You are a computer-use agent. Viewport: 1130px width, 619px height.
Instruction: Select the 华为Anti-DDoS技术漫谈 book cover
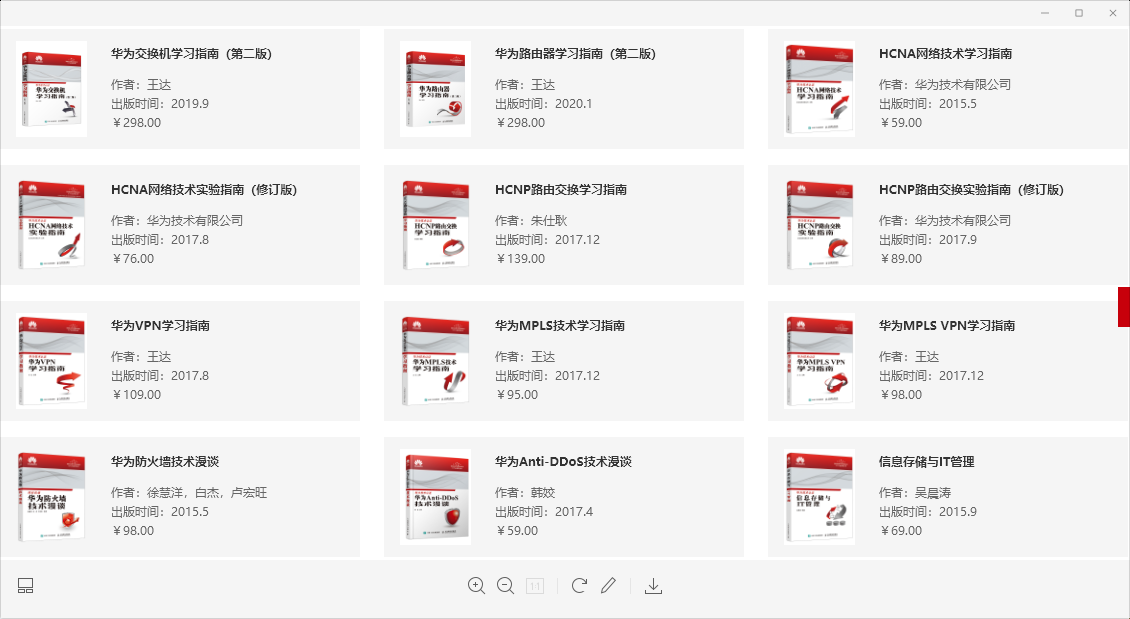[x=435, y=497]
